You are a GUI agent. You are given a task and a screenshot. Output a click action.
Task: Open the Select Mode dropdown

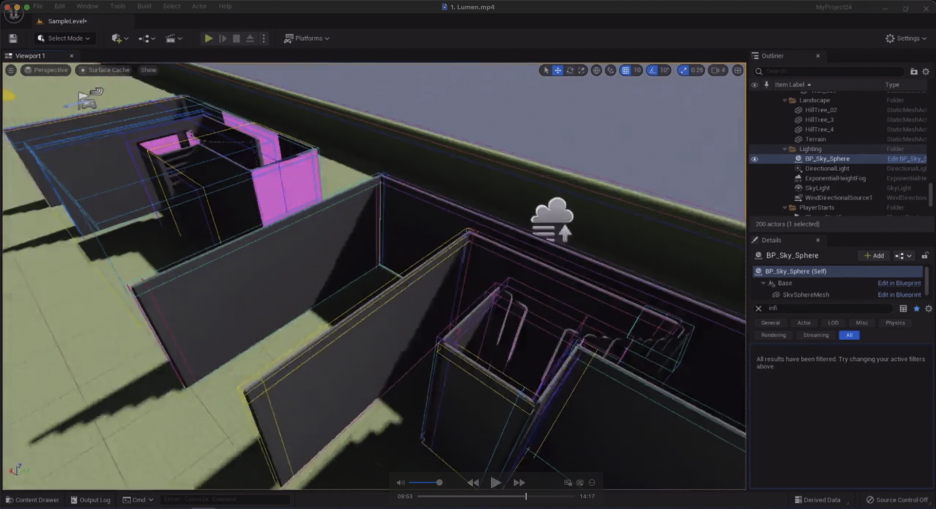(x=64, y=38)
